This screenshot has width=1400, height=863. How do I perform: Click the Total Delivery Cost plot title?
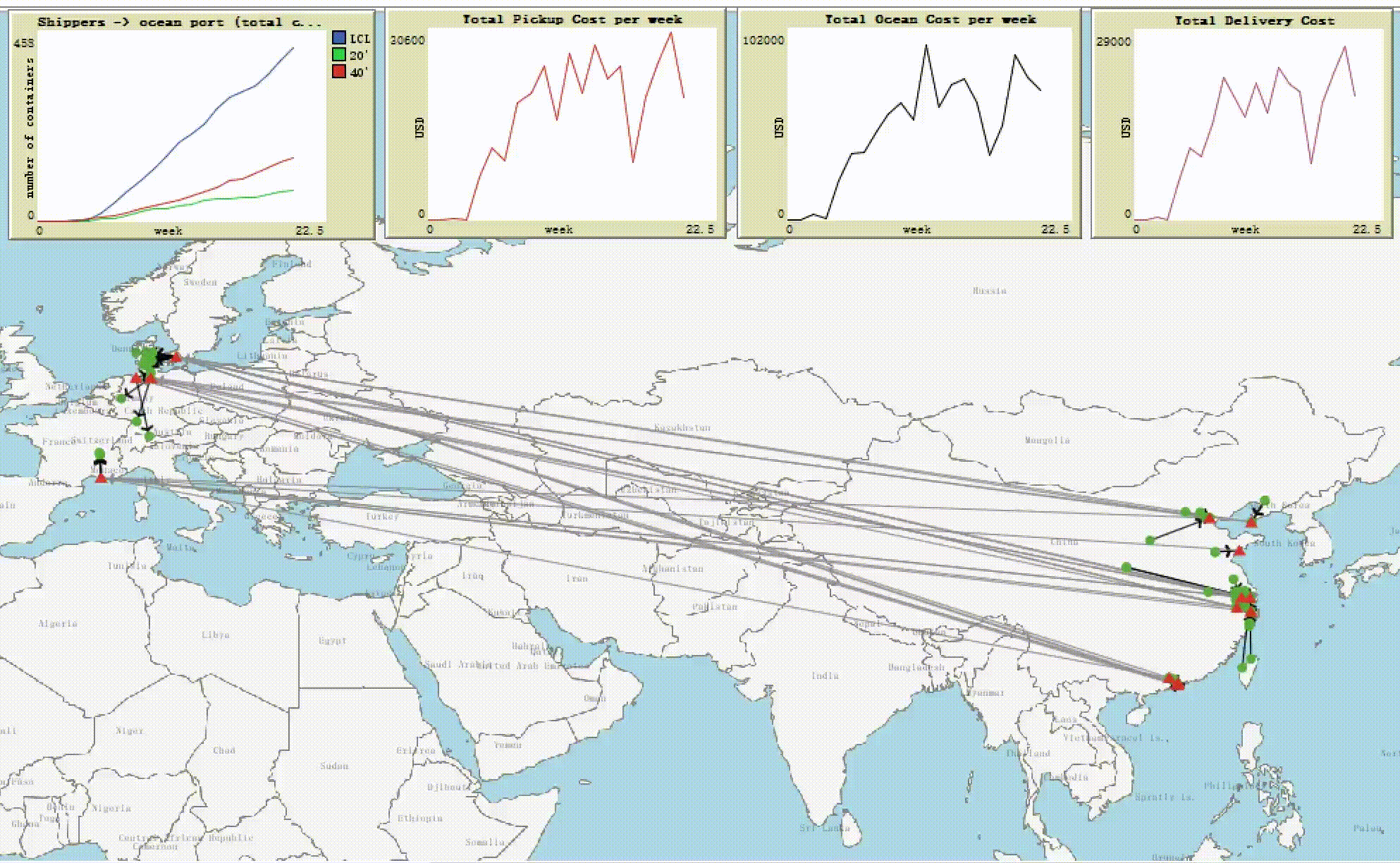(1254, 20)
